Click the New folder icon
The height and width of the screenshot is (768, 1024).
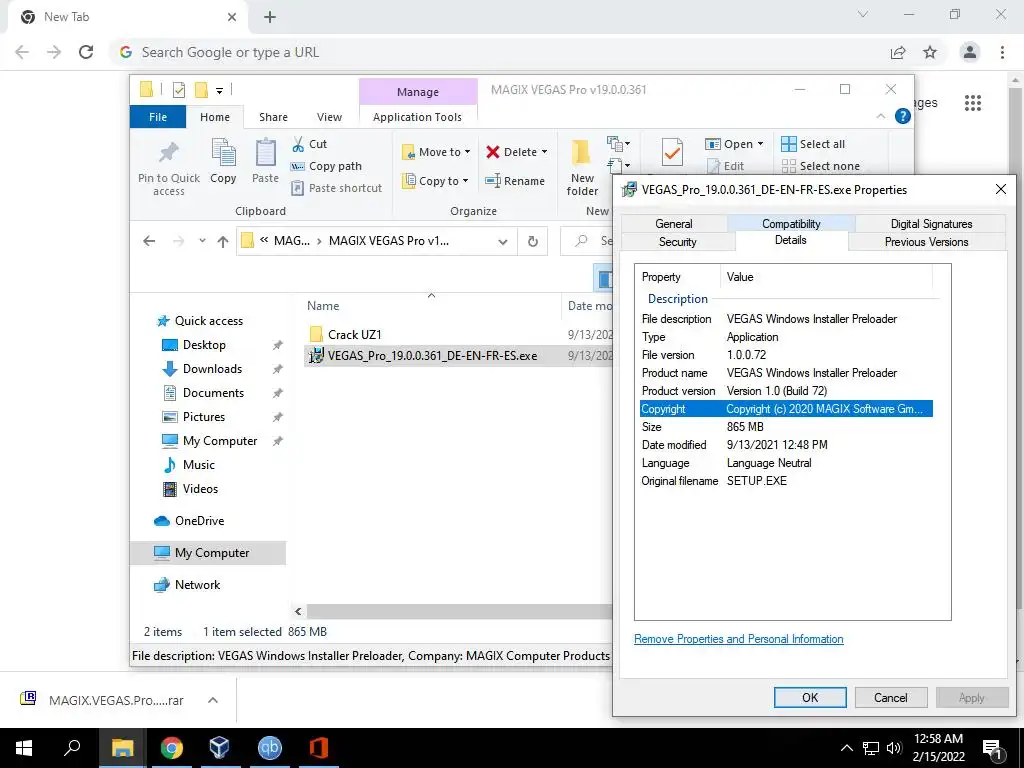coord(581,152)
